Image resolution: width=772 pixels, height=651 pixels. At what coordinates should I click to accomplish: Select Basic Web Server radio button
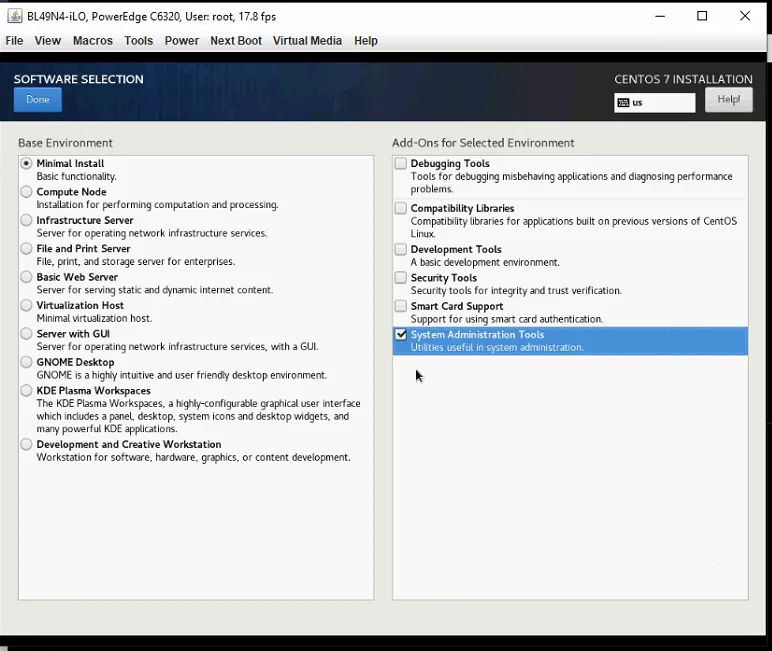click(26, 277)
